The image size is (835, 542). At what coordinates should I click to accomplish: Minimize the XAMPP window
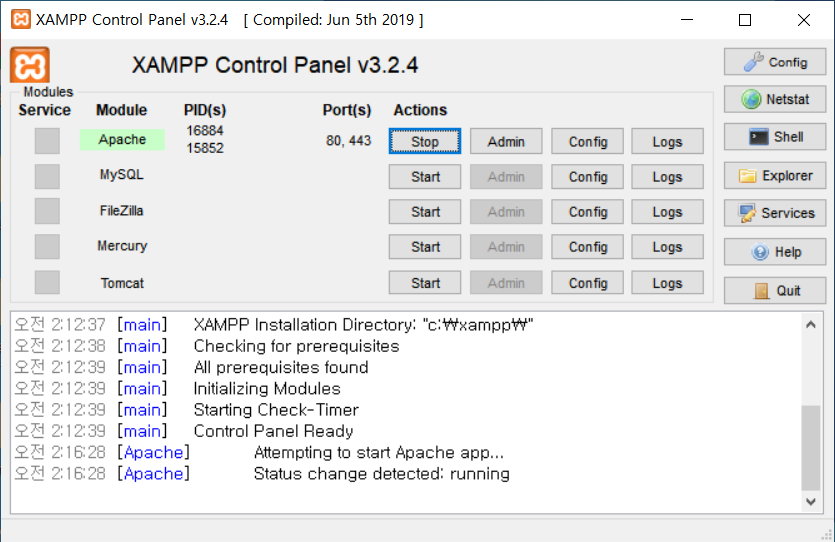(x=687, y=20)
